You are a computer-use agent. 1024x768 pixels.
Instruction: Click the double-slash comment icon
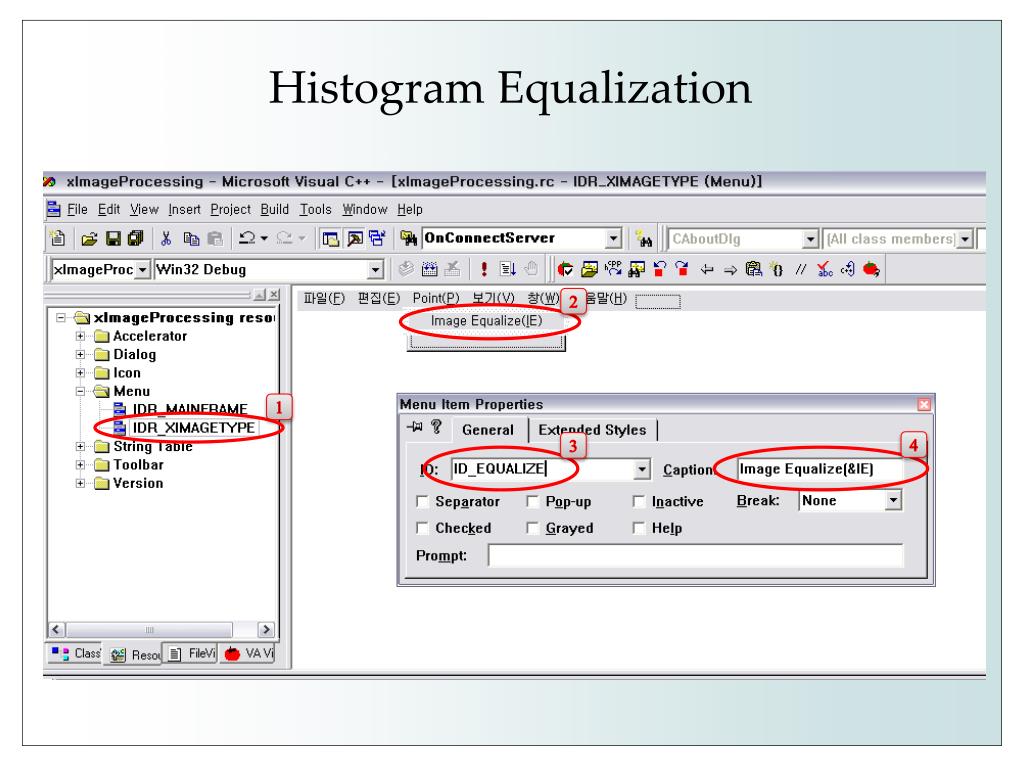coord(801,269)
